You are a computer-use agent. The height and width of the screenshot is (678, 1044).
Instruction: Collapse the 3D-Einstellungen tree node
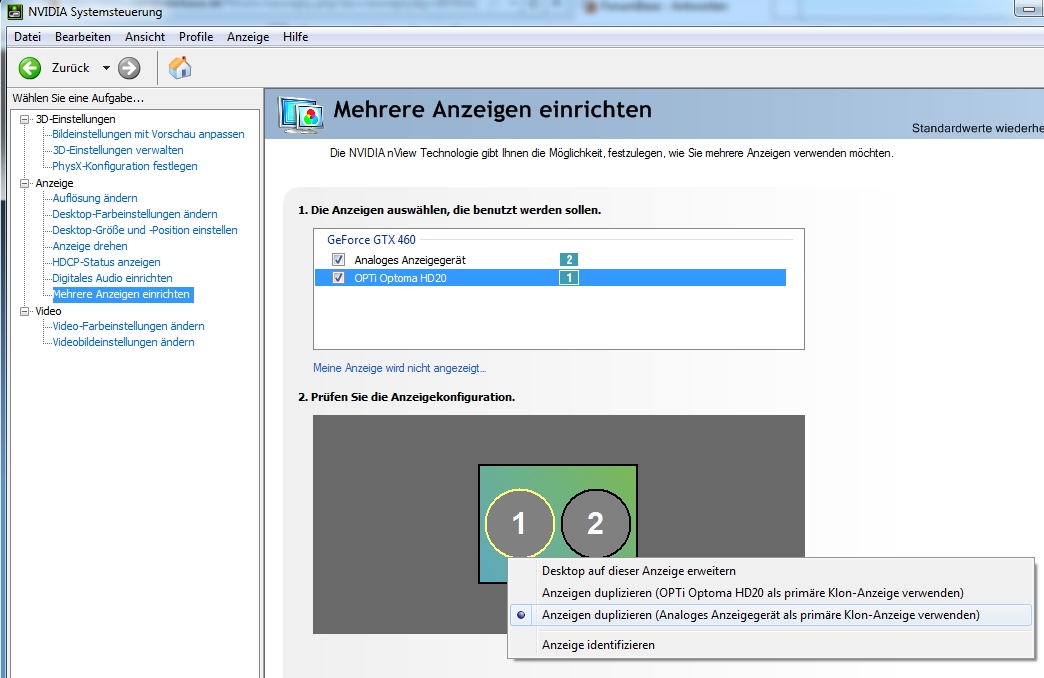click(x=25, y=119)
